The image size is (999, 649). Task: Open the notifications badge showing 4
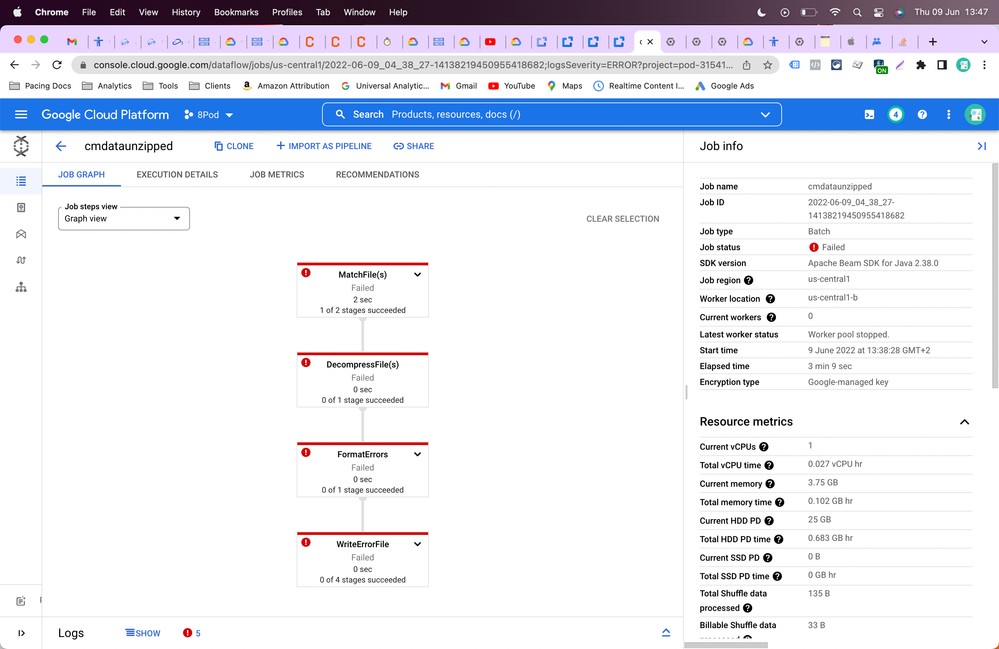(896, 115)
